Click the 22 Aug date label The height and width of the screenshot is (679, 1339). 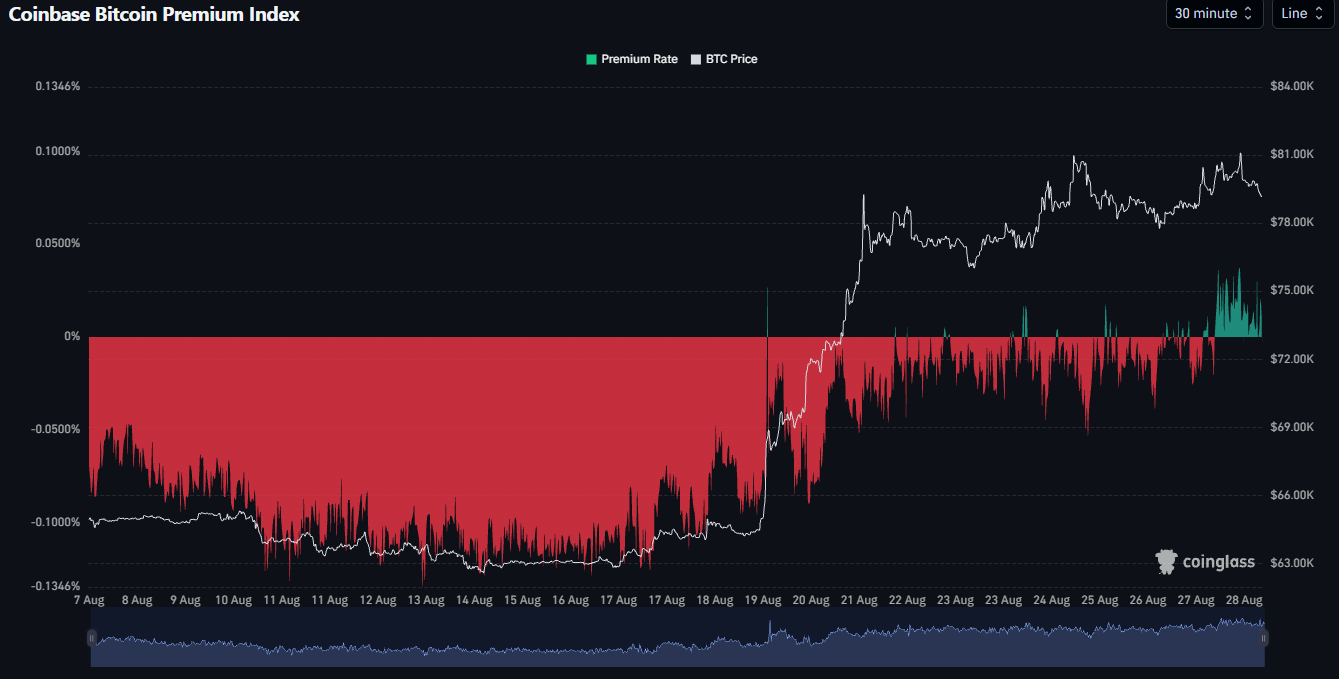pos(907,601)
